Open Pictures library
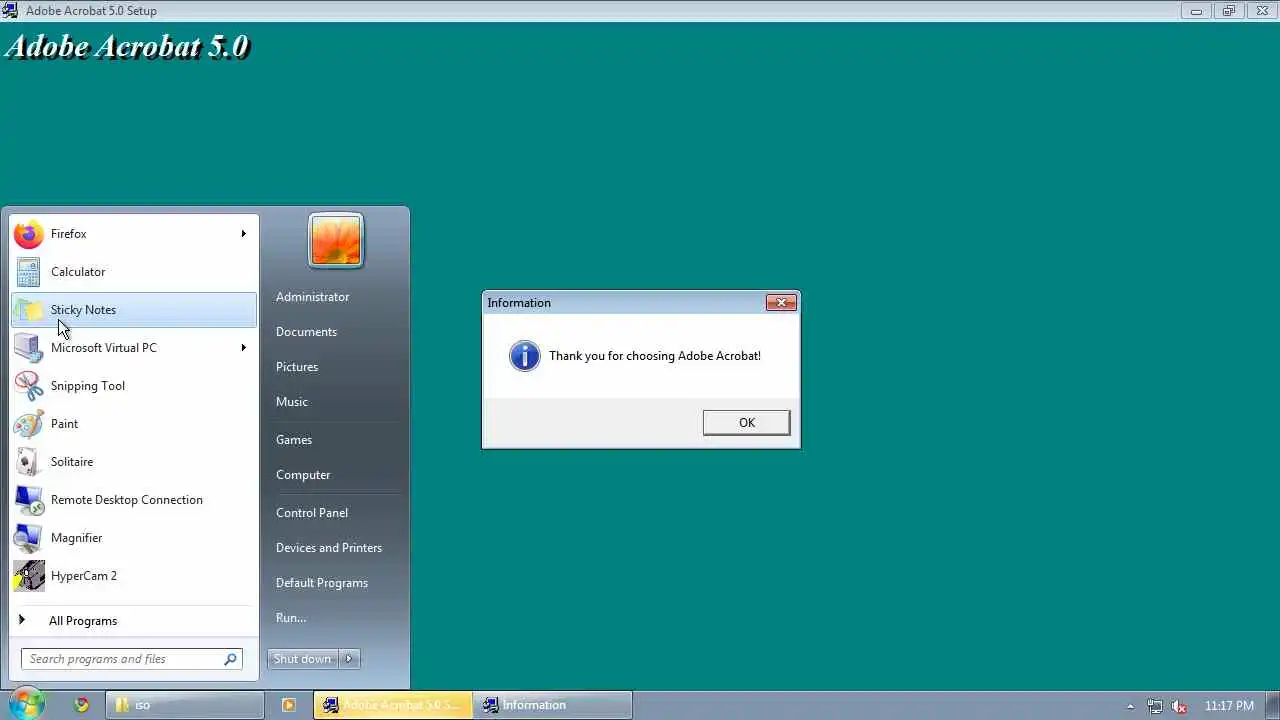 (x=297, y=367)
